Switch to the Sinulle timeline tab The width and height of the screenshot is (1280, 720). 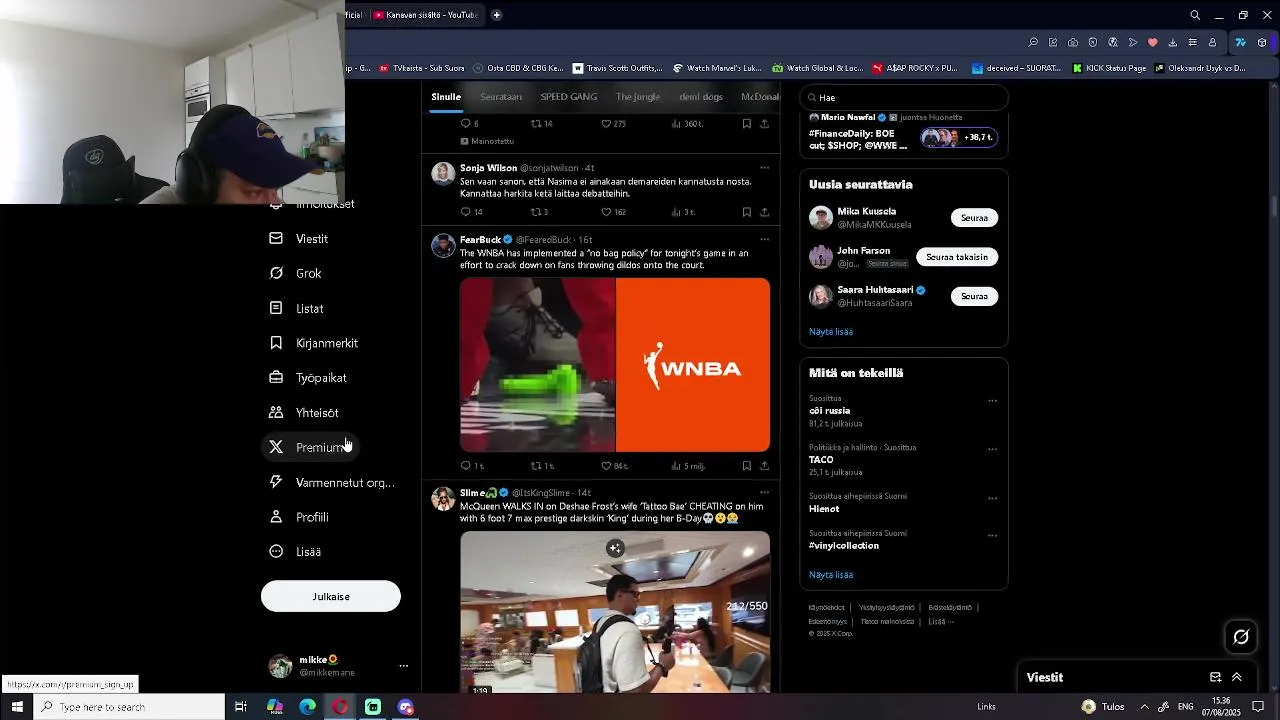pyautogui.click(x=446, y=97)
